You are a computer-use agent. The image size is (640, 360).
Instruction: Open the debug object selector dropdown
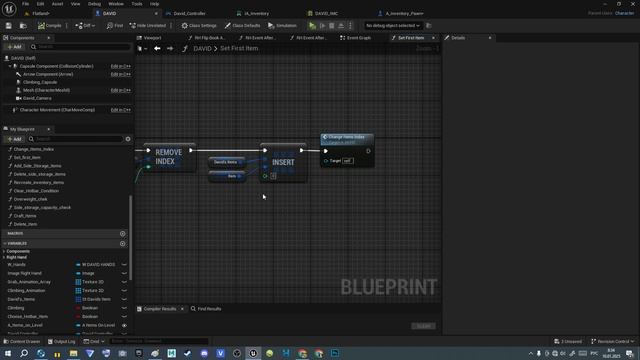click(392, 26)
